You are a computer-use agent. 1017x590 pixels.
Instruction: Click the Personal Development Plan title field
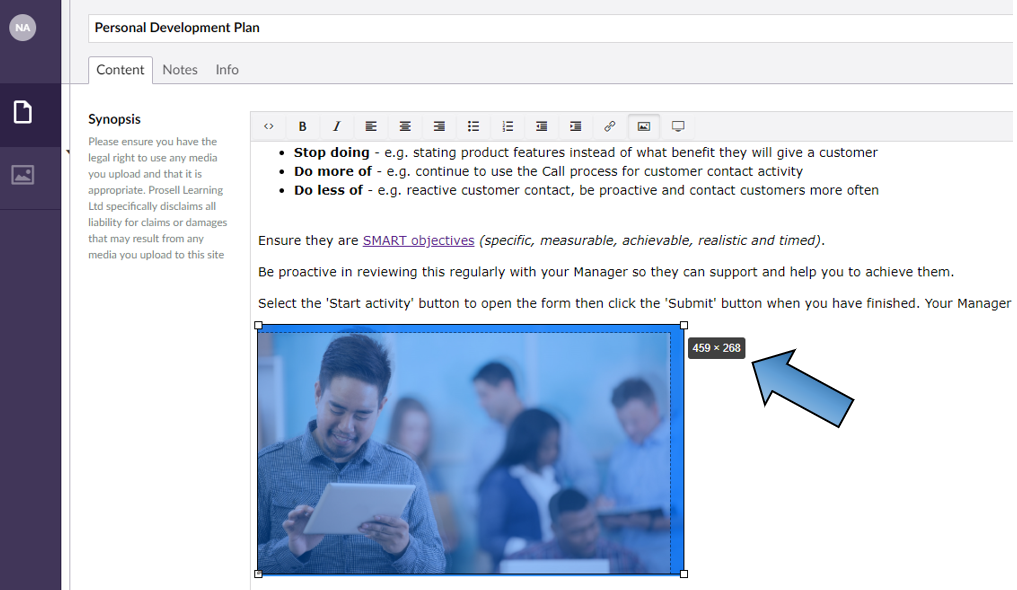coord(177,27)
